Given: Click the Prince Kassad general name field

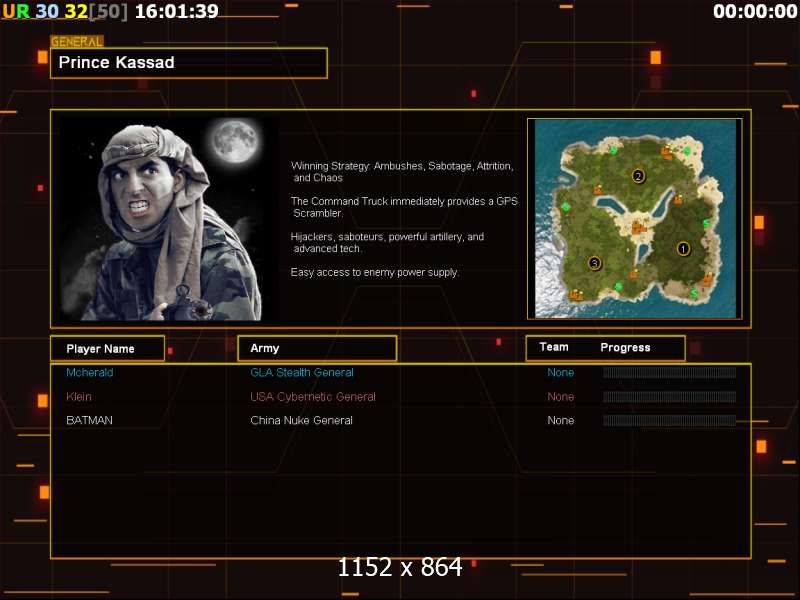Looking at the screenshot, I should 189,63.
